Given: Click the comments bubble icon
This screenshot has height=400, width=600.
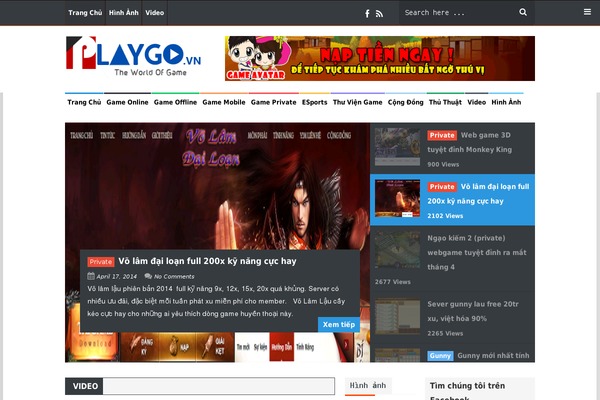Looking at the screenshot, I should 148,276.
